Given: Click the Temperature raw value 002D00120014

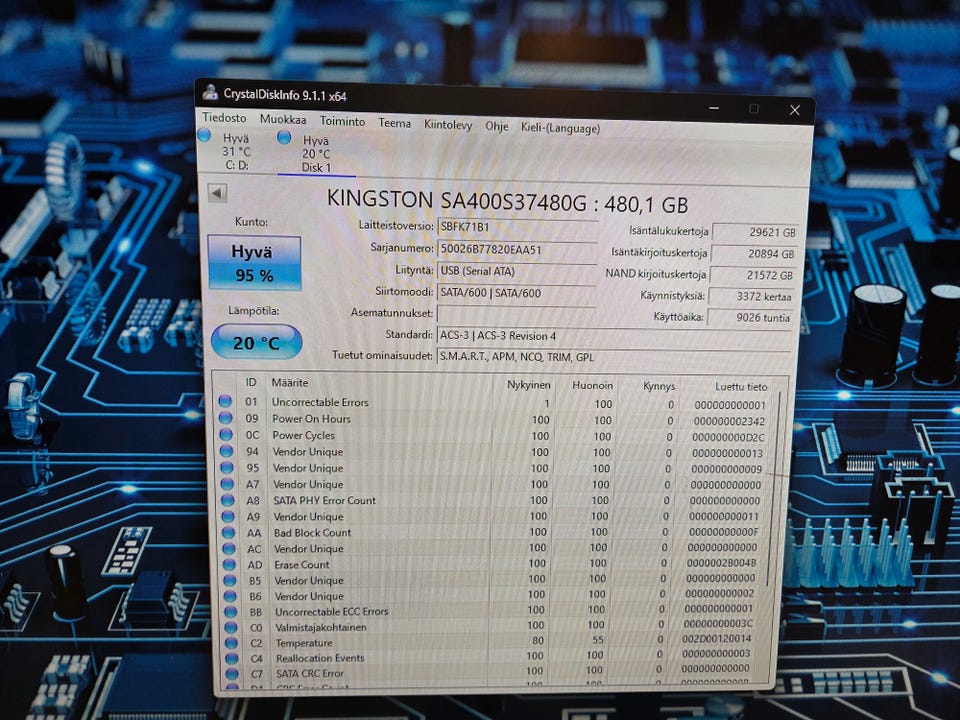Looking at the screenshot, I should [717, 639].
